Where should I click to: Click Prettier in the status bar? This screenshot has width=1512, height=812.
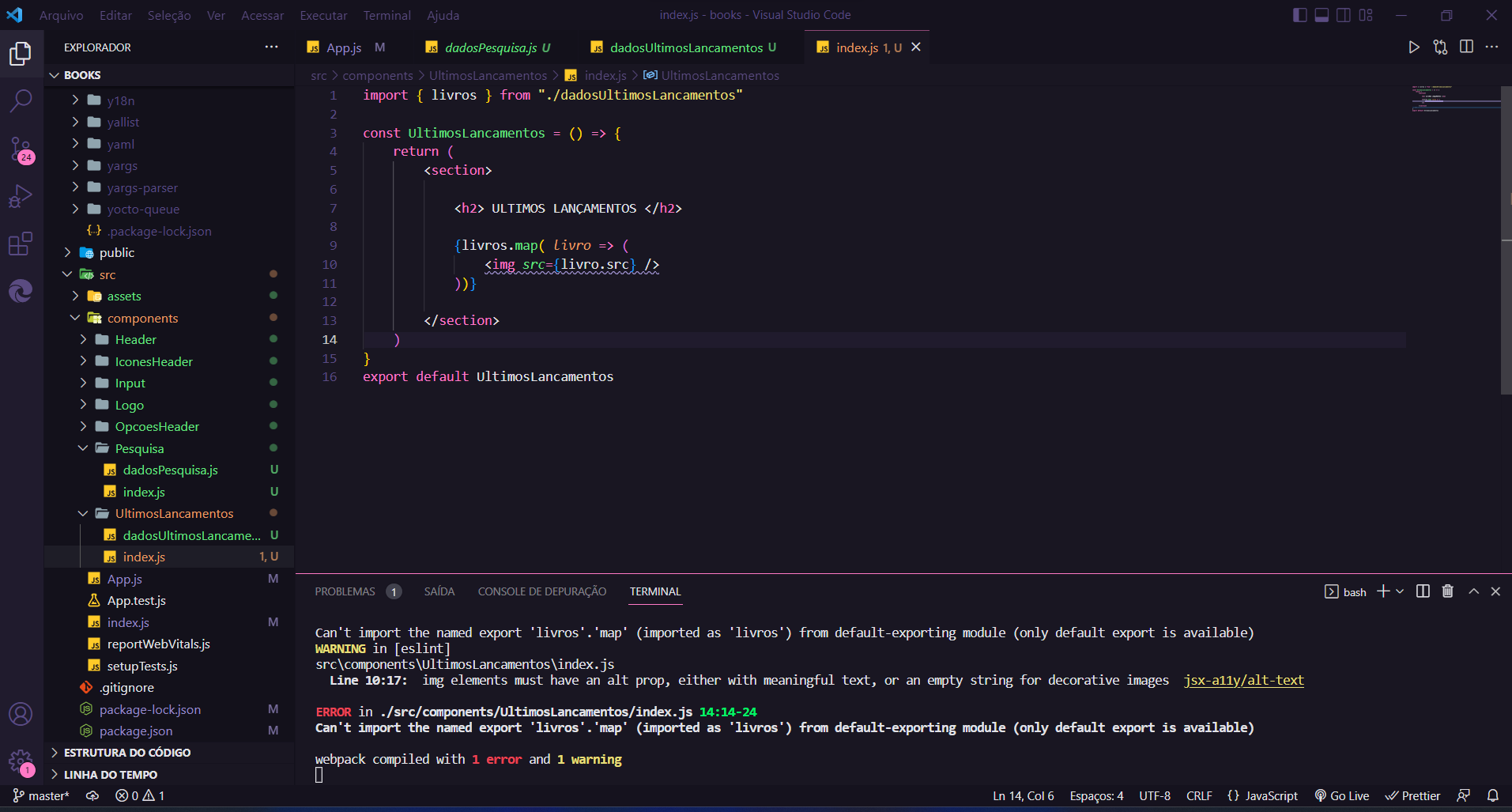click(x=1412, y=795)
